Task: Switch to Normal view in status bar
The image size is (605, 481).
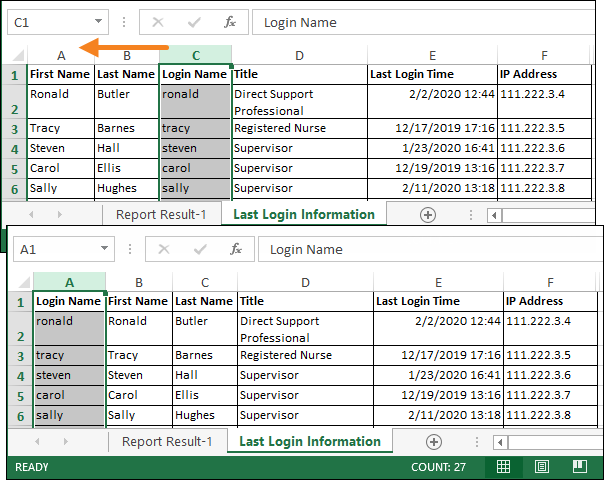Action: (503, 467)
